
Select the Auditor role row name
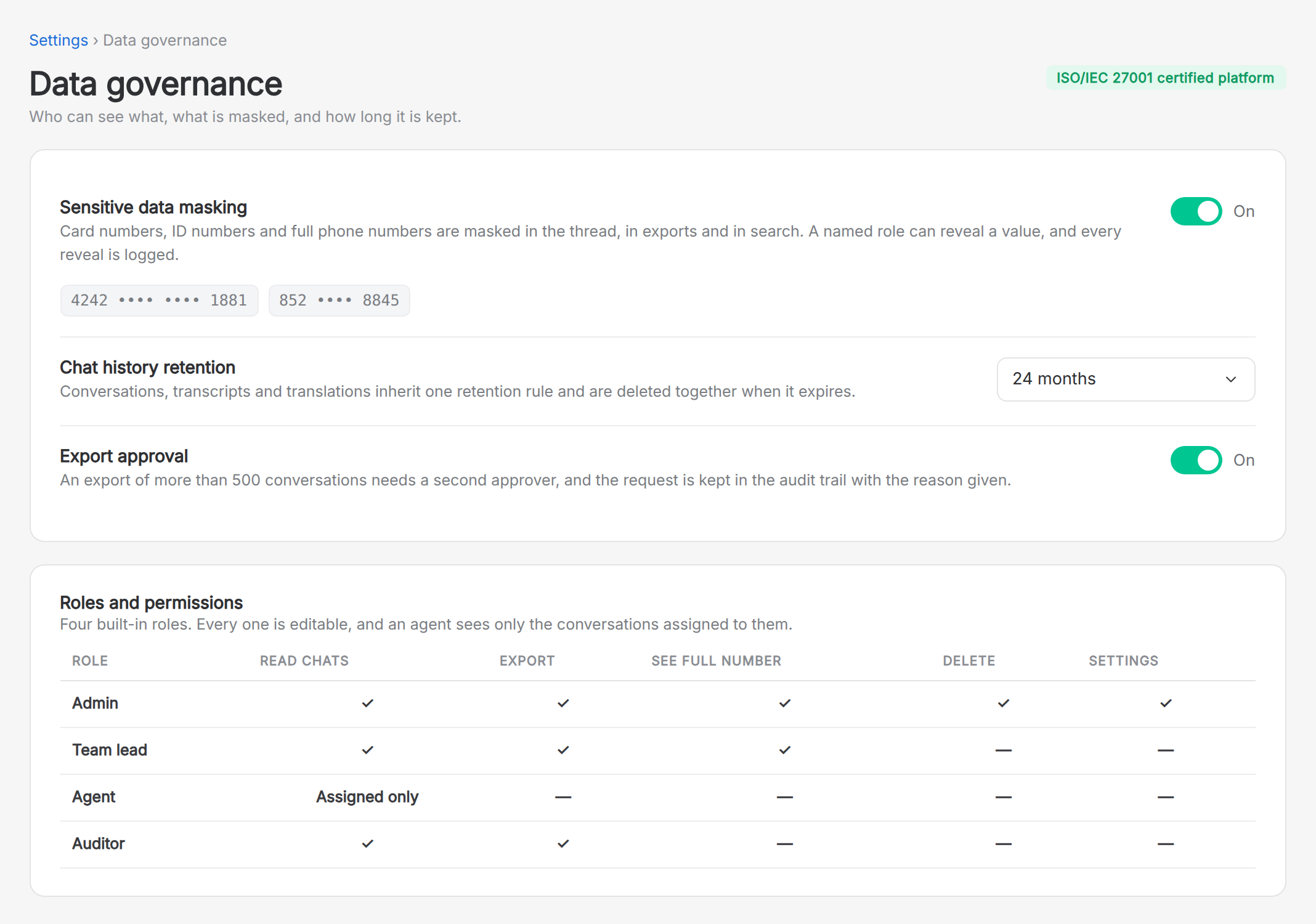pos(99,844)
